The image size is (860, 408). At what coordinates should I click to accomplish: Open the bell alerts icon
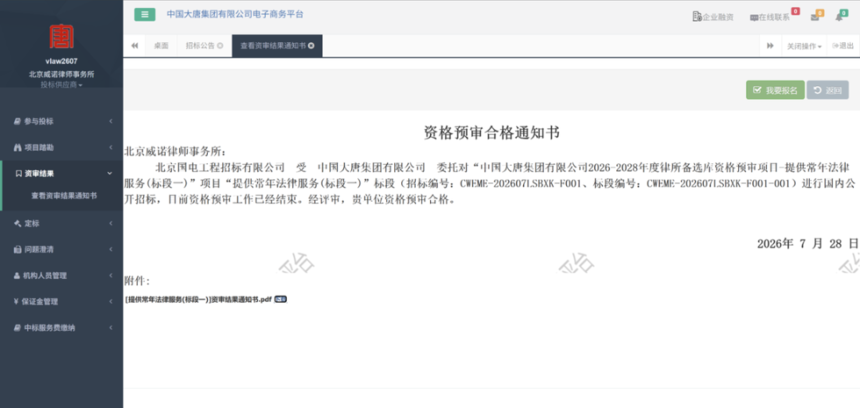[839, 17]
